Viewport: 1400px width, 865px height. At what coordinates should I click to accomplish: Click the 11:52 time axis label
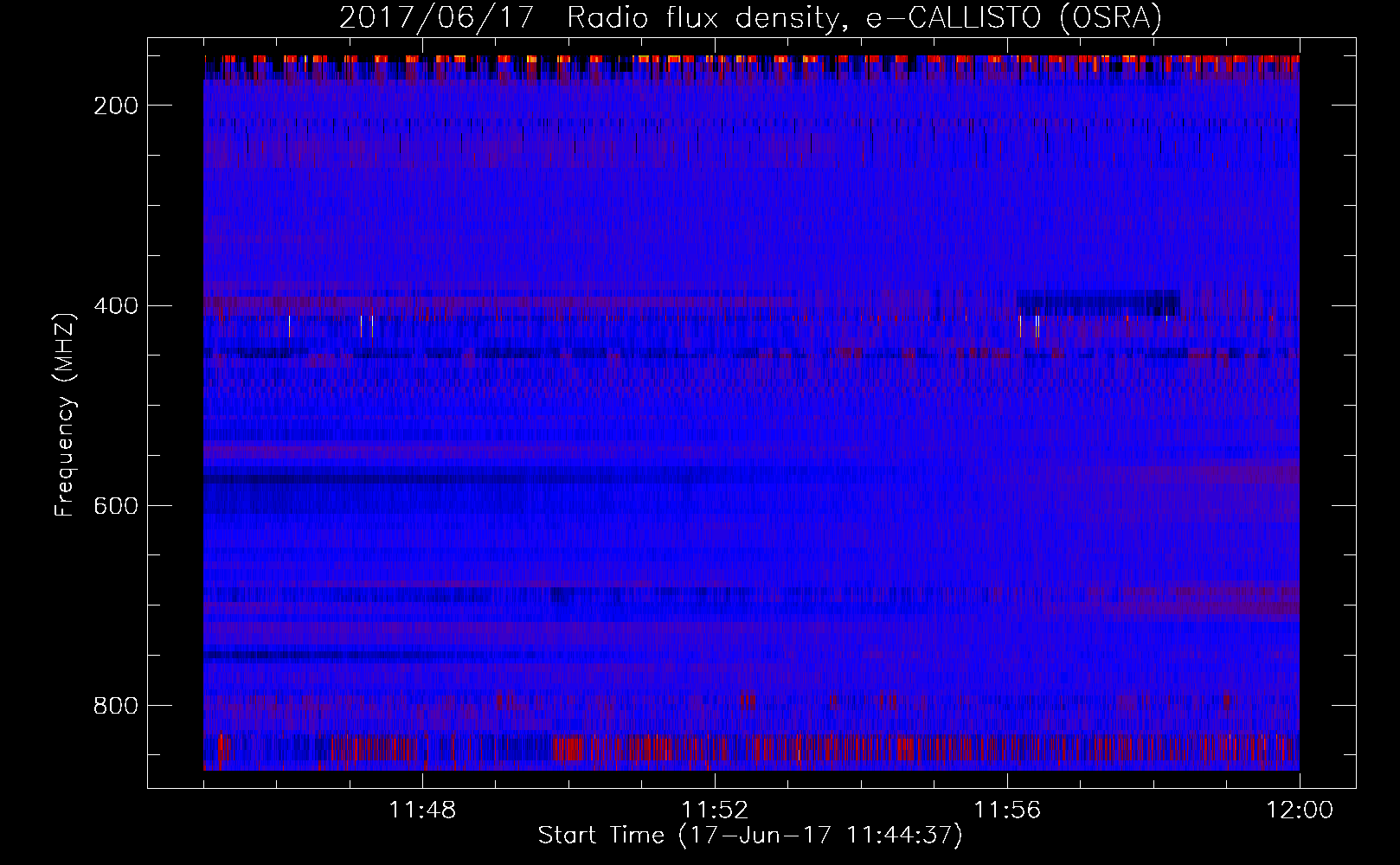point(715,811)
